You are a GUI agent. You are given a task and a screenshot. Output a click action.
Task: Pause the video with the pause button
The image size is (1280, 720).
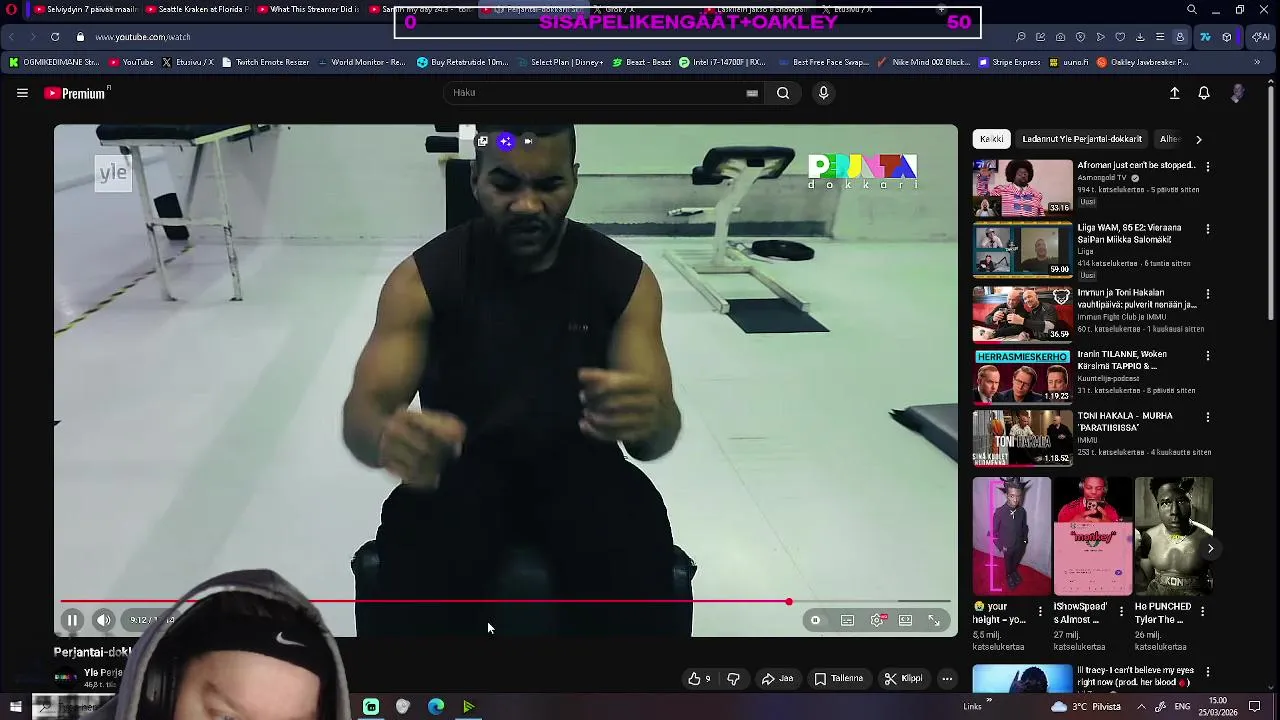point(72,620)
